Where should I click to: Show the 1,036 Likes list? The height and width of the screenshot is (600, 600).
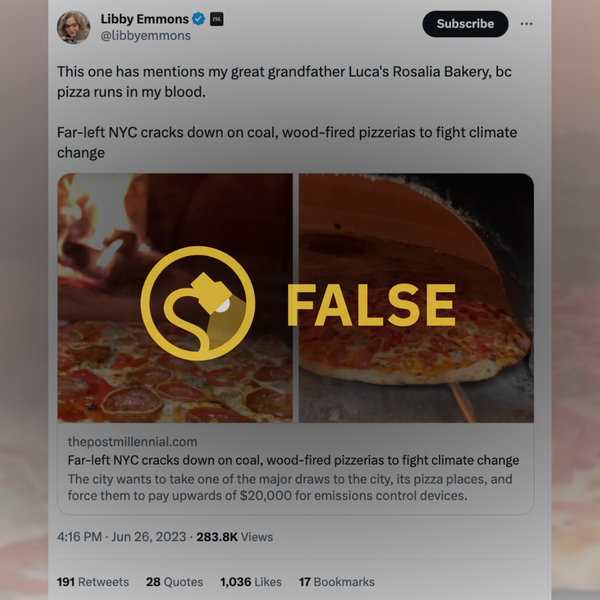click(x=250, y=581)
